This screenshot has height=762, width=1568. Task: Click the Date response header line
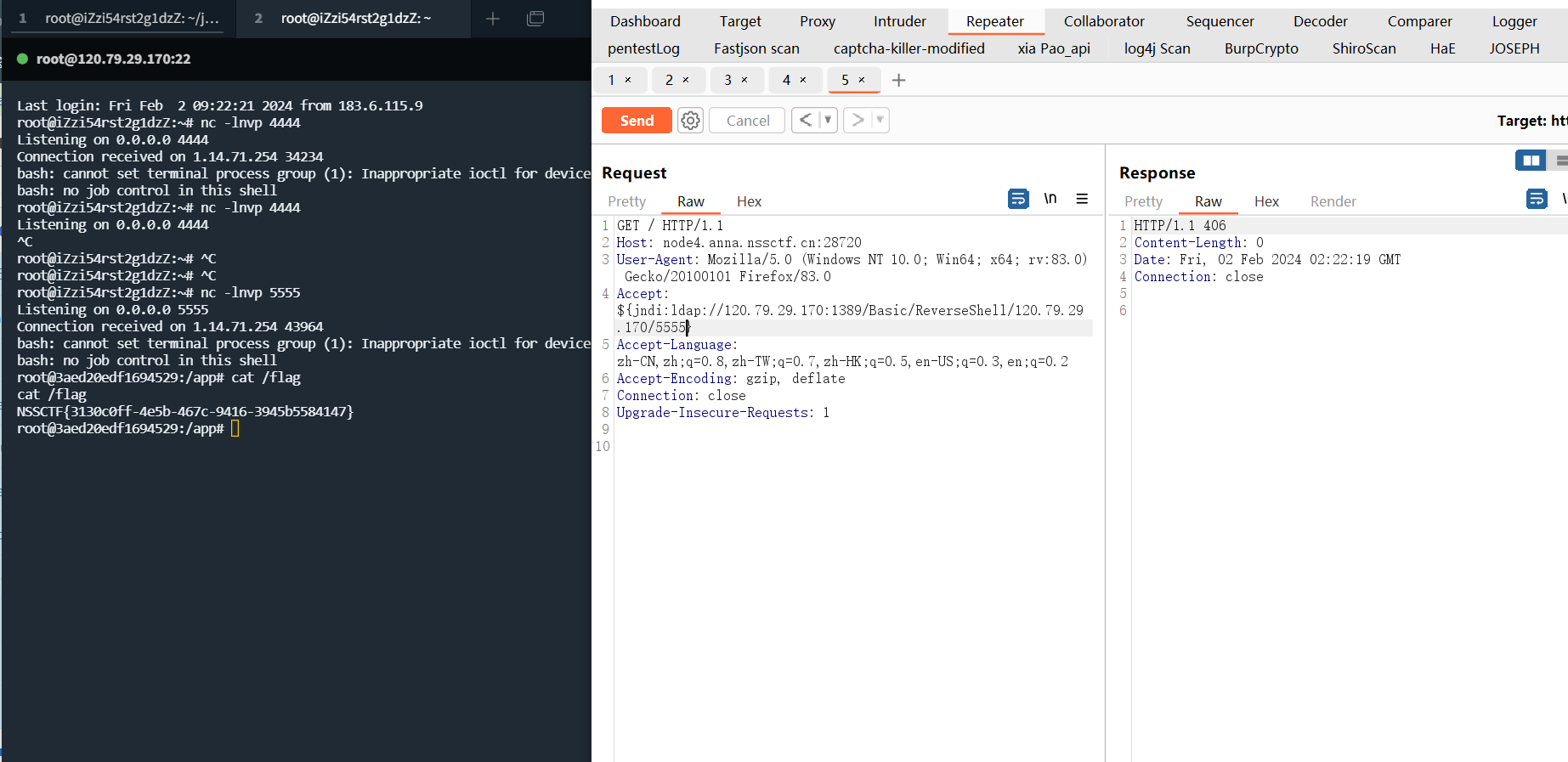coord(1267,259)
